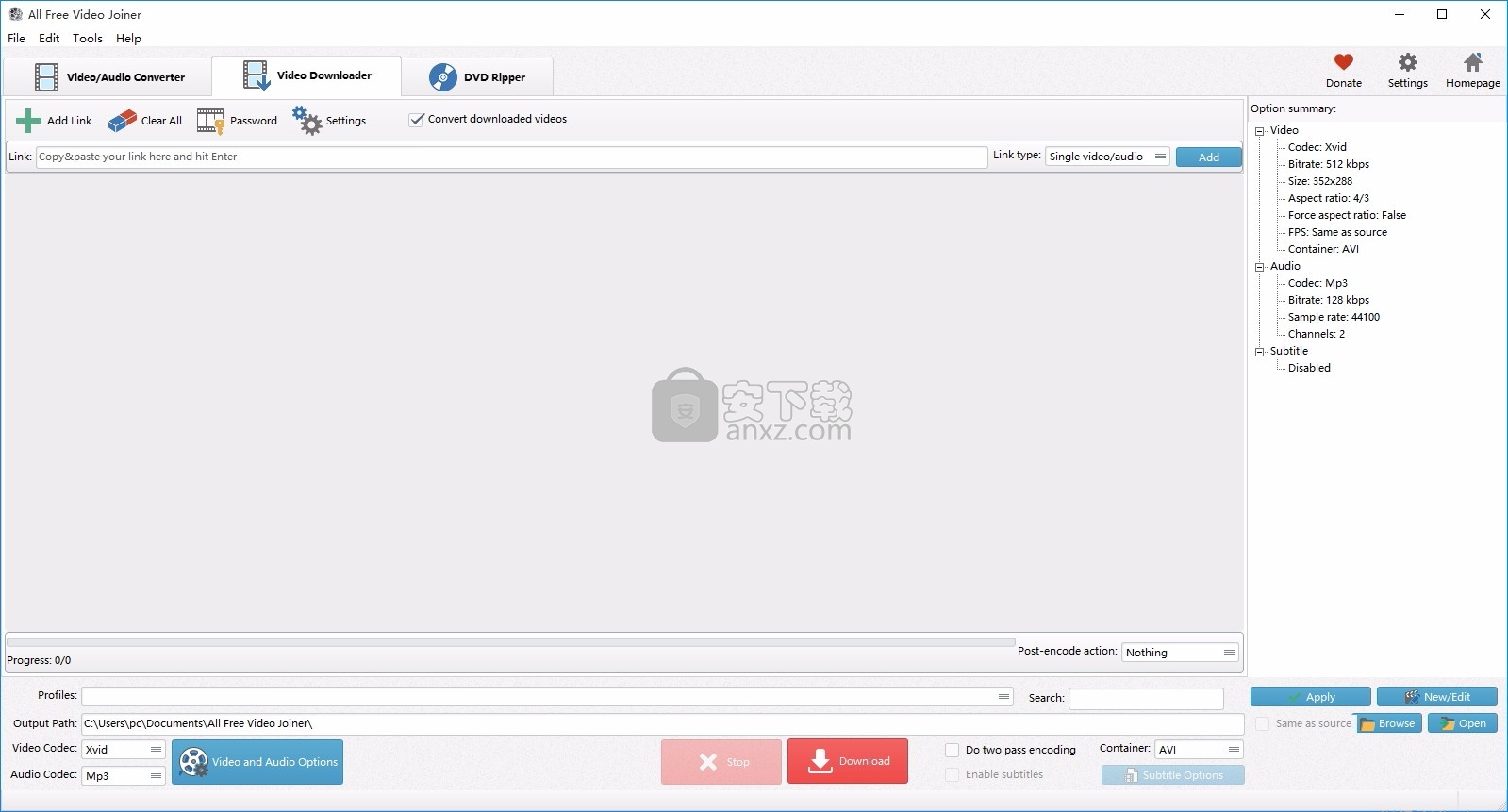Click the Clear All eraser icon

click(123, 121)
